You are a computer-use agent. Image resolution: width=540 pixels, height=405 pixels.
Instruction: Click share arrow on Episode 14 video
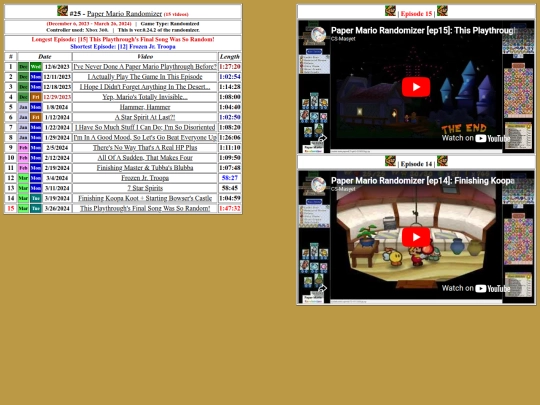point(322,288)
